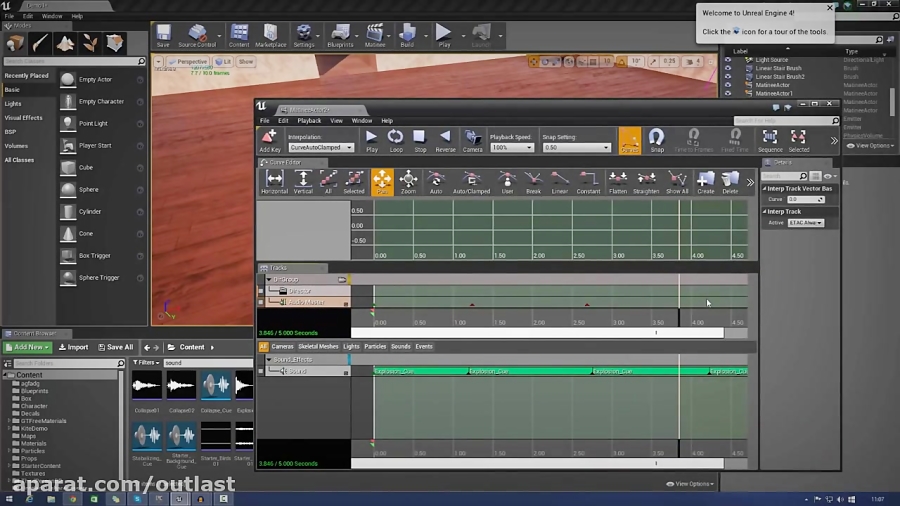Open Source Control in main toolbar
900x506 pixels.
pyautogui.click(x=197, y=36)
